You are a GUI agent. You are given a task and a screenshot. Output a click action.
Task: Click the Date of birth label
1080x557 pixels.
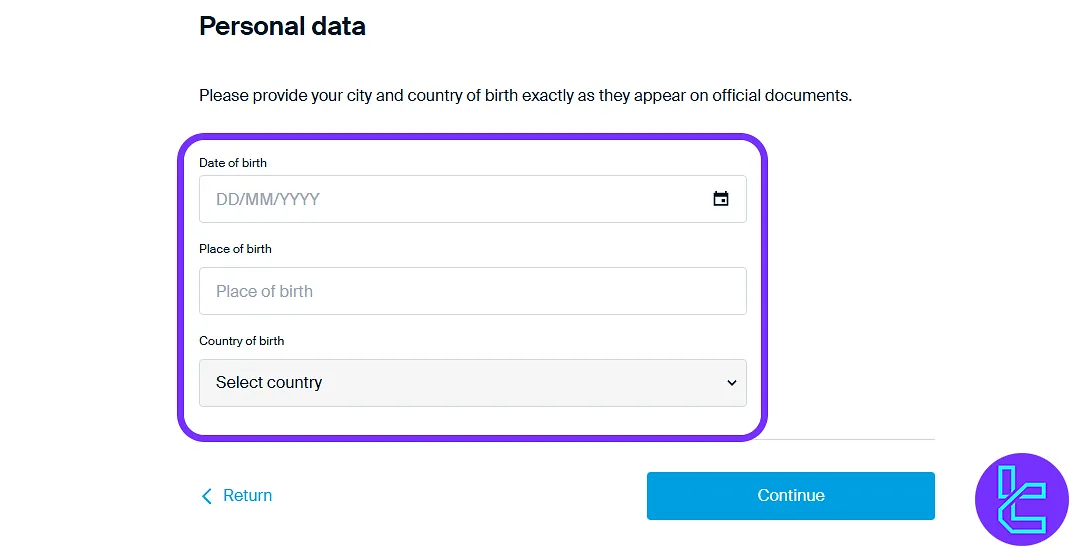[233, 163]
